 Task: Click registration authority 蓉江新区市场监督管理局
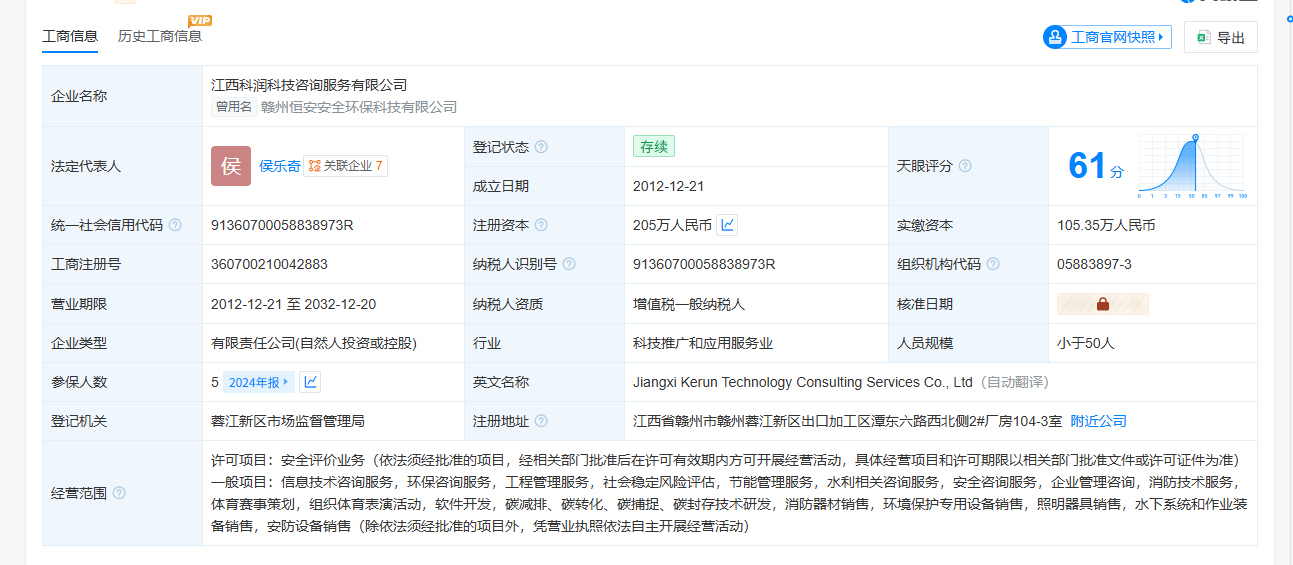(288, 421)
